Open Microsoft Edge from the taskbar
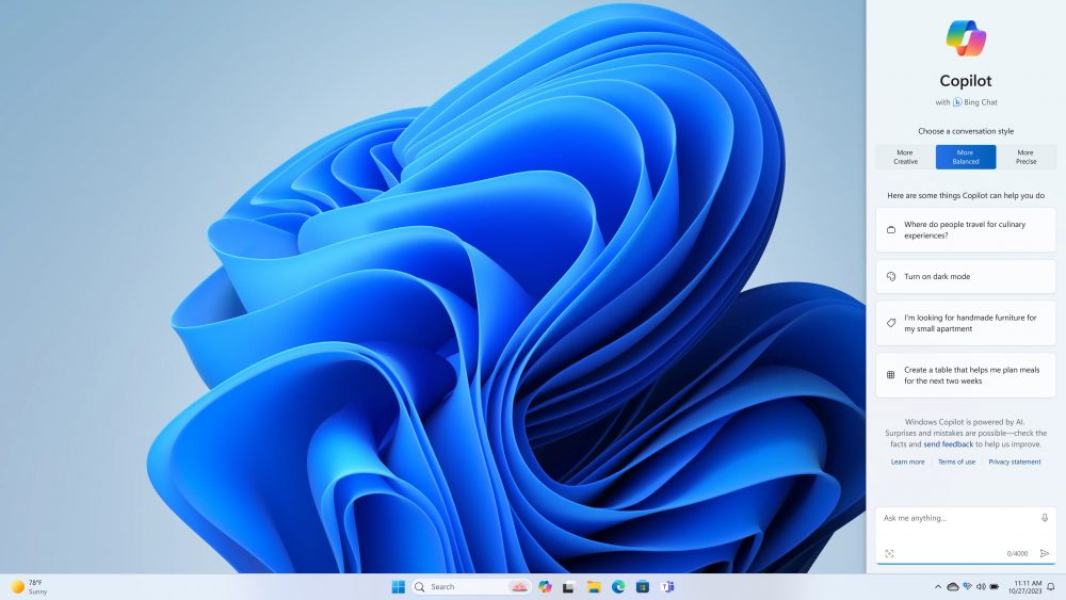The width and height of the screenshot is (1066, 600). [618, 586]
